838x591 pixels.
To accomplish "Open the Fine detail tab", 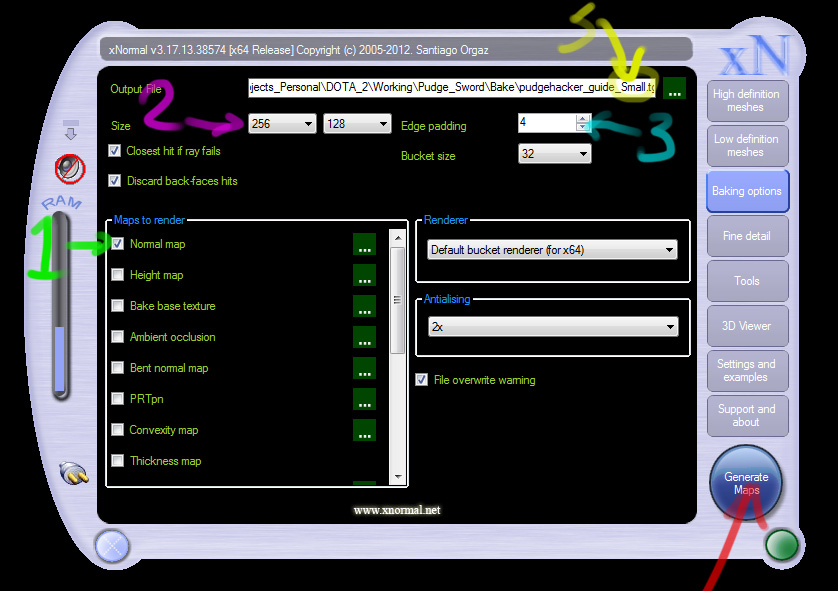I will (x=747, y=236).
